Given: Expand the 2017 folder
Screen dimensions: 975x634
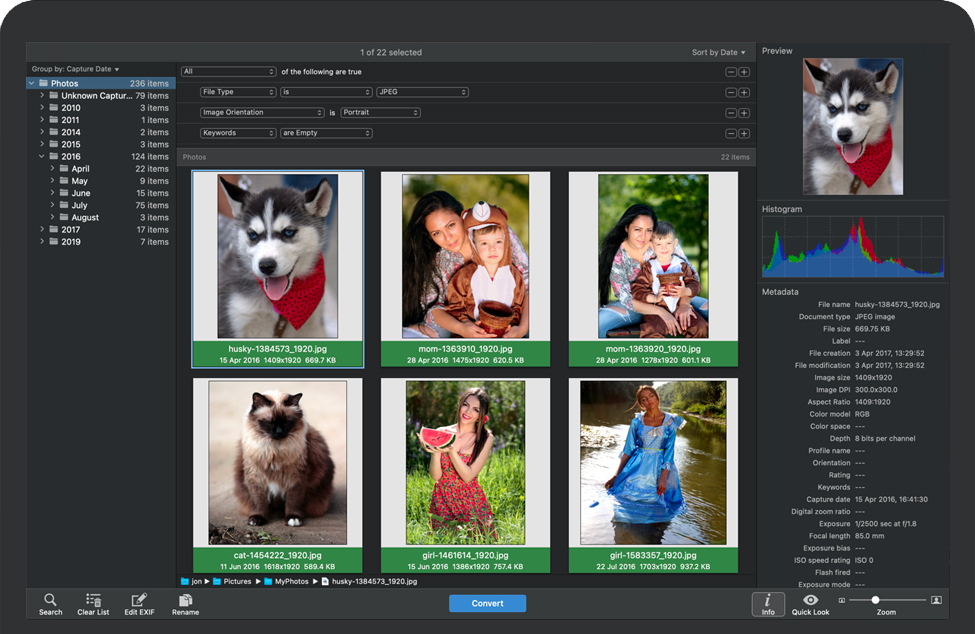Looking at the screenshot, I should pyautogui.click(x=42, y=230).
